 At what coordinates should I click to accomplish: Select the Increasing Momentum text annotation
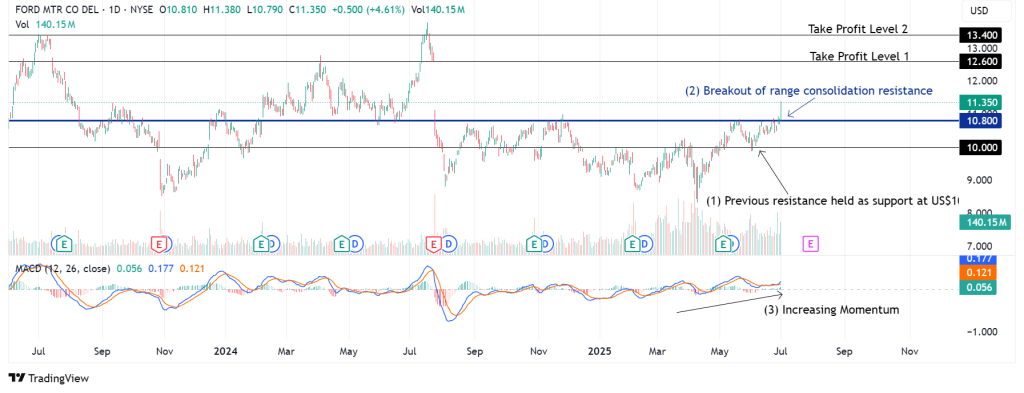[831, 309]
